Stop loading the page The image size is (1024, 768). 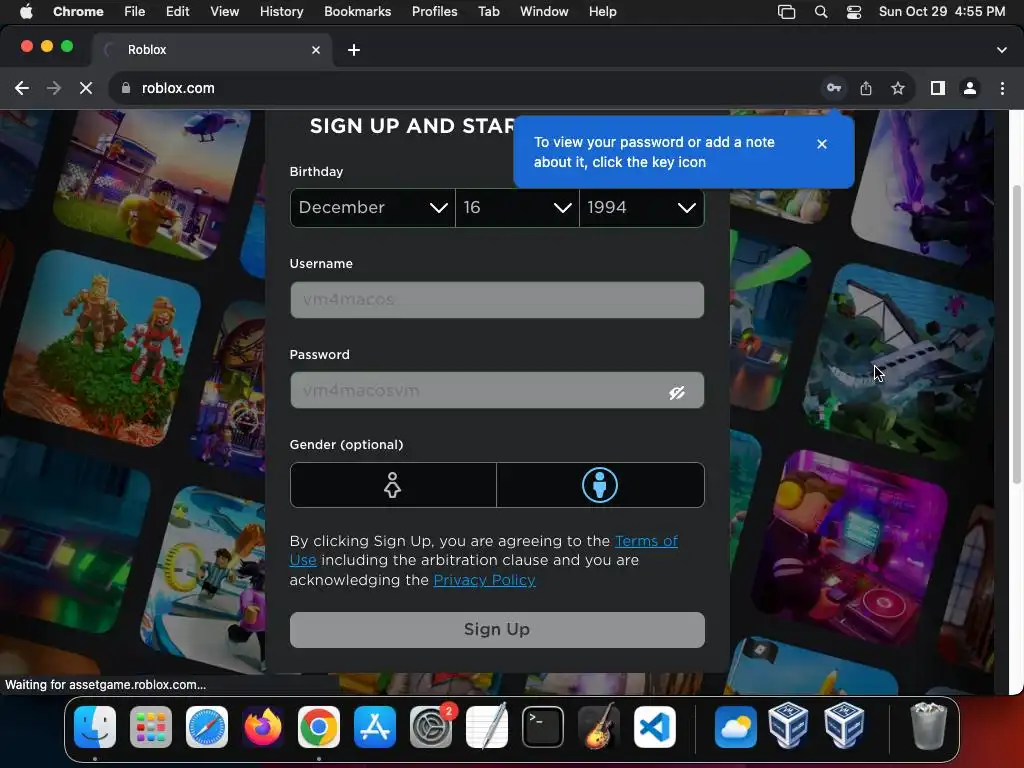[86, 88]
